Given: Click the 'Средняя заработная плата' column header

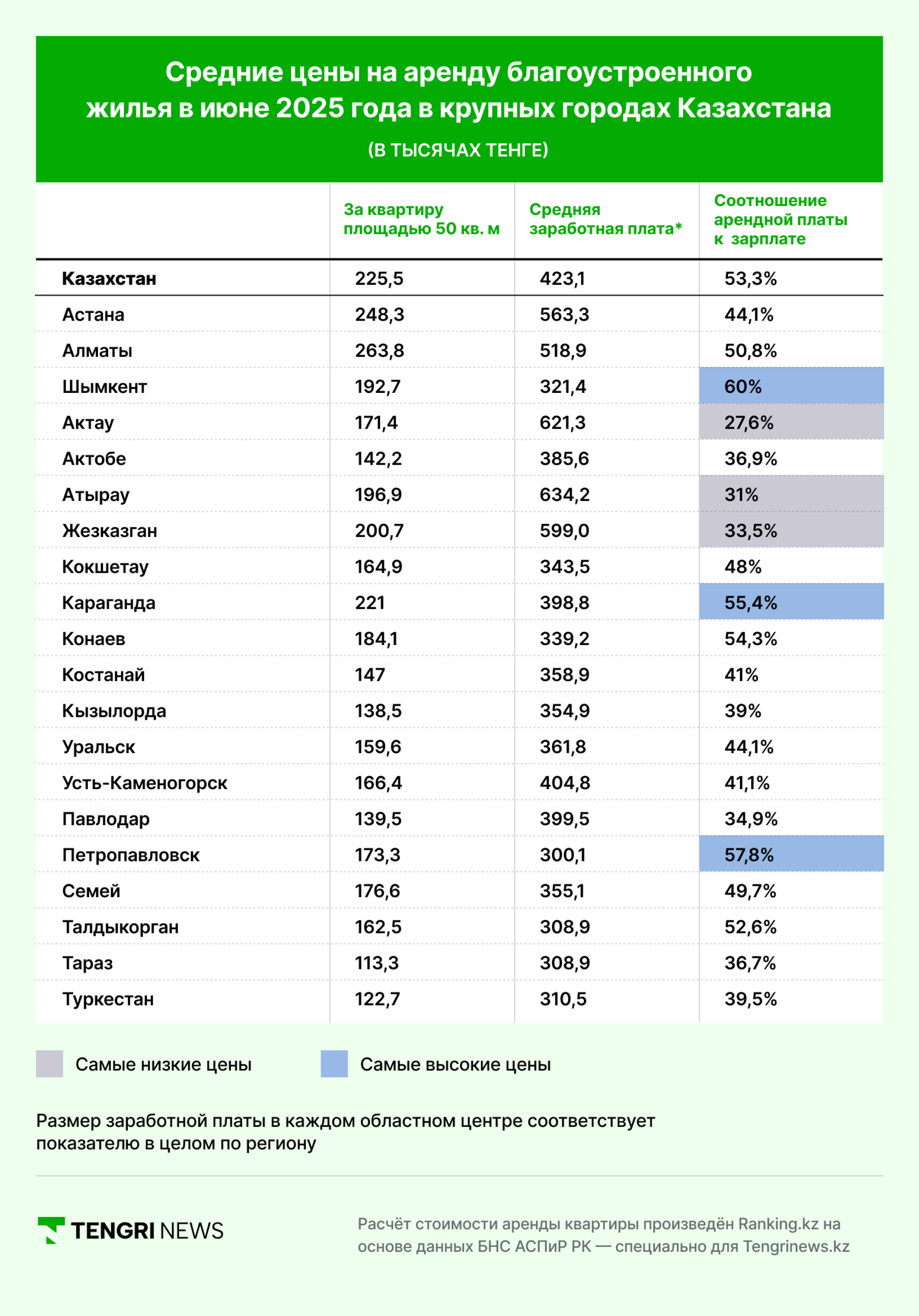Looking at the screenshot, I should pos(605,219).
